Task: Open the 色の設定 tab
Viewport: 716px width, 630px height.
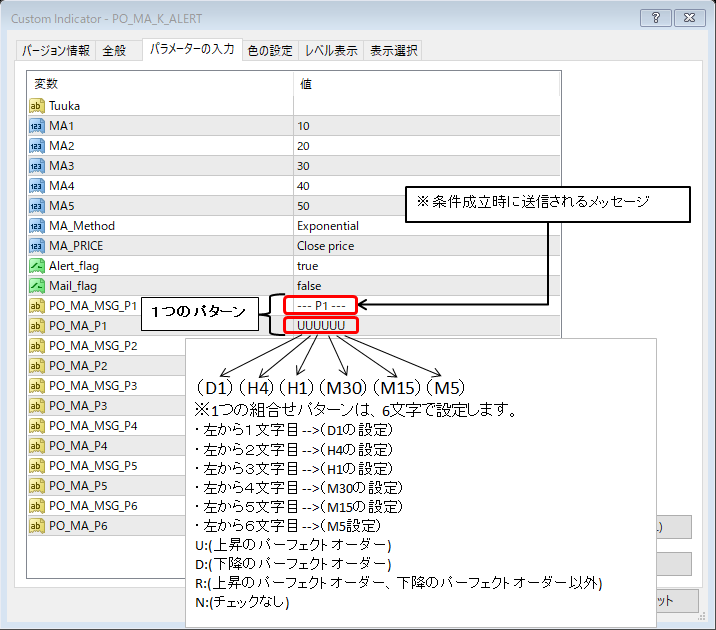Action: click(270, 51)
